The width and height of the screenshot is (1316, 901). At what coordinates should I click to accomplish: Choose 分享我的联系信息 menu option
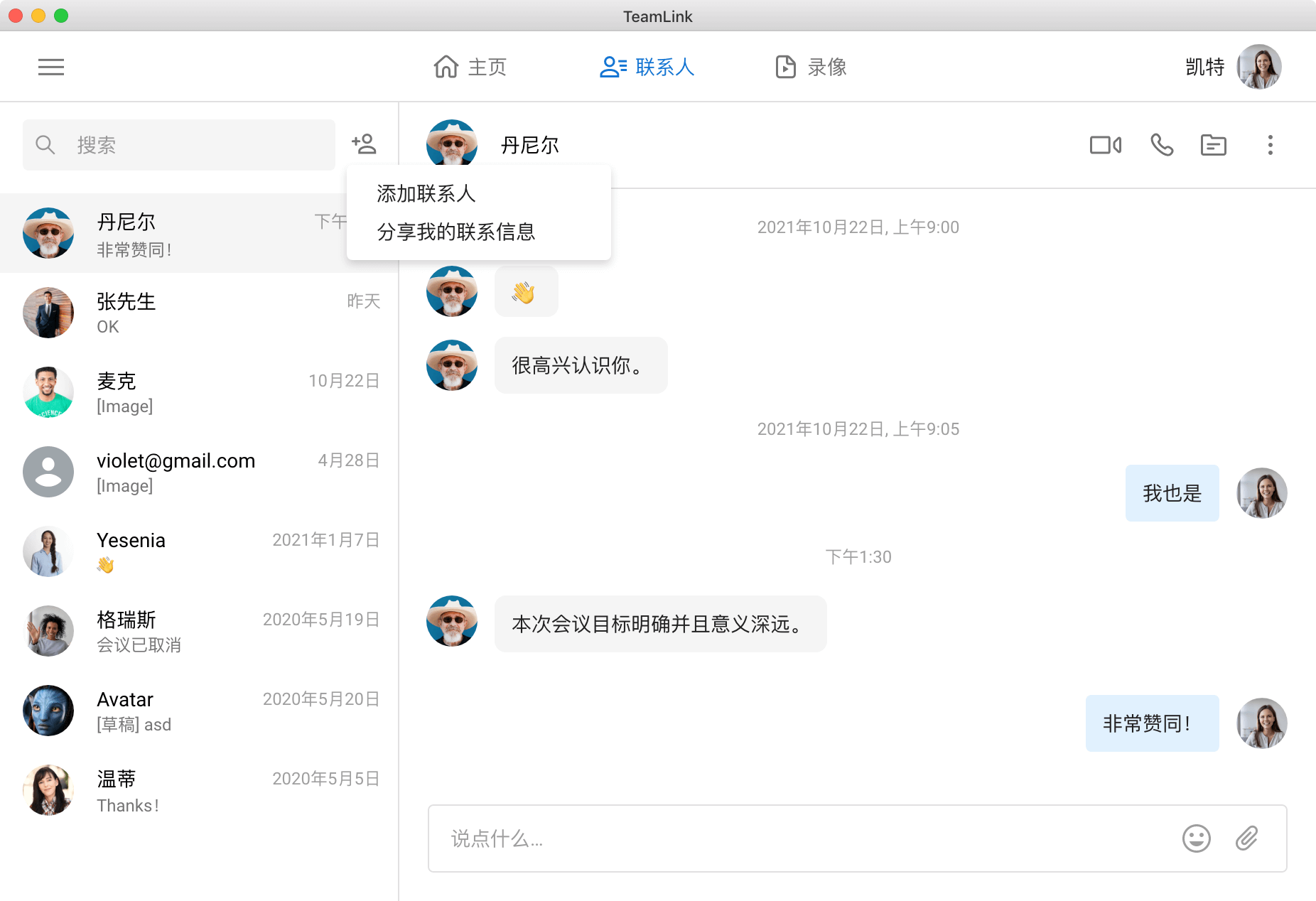[x=455, y=232]
